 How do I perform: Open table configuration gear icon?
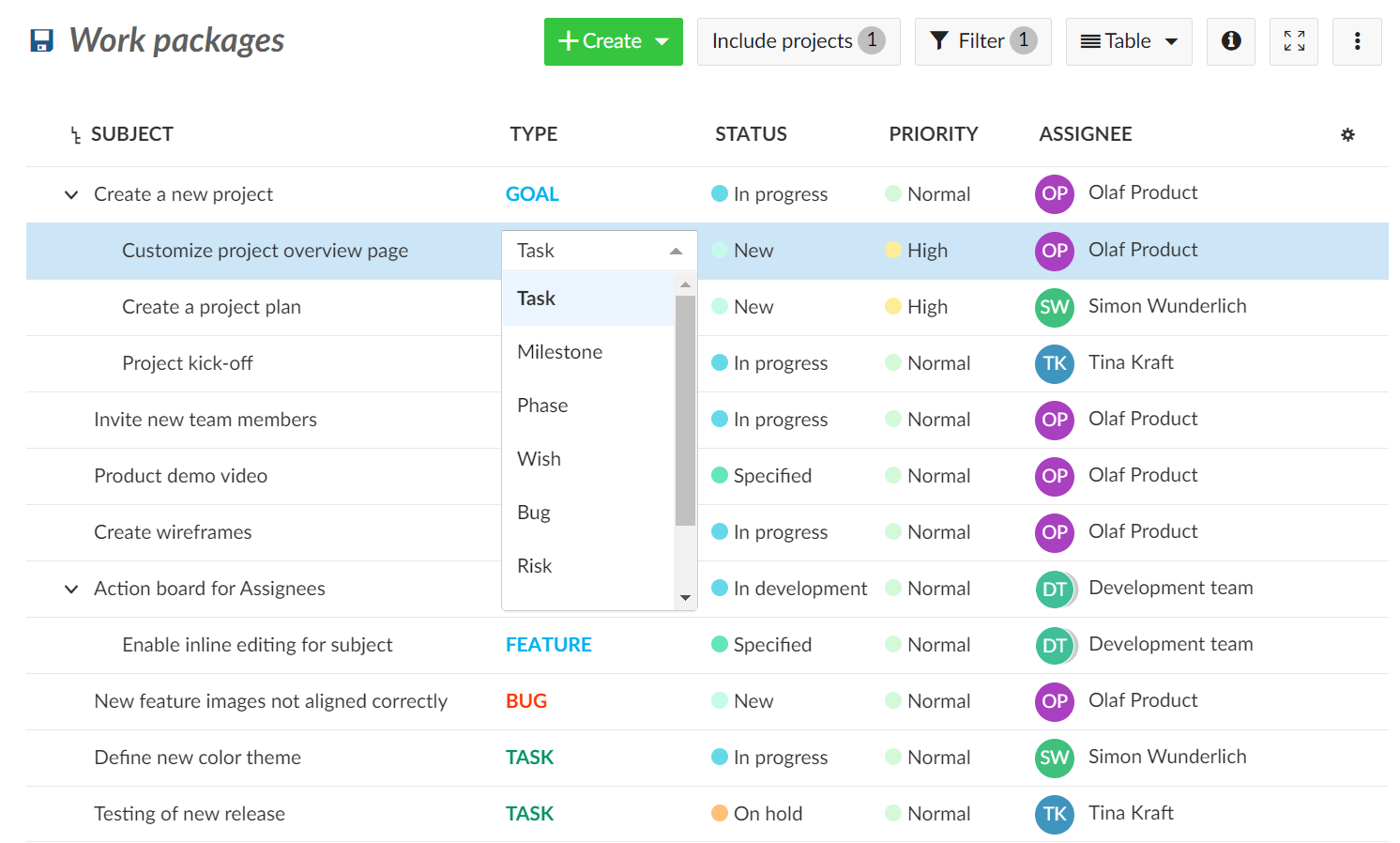point(1347,135)
